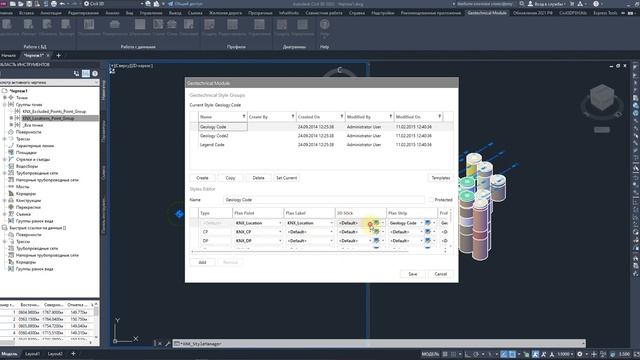
Task: Open Plan Strip dropdown showing Geology Code
Action: click(421, 223)
